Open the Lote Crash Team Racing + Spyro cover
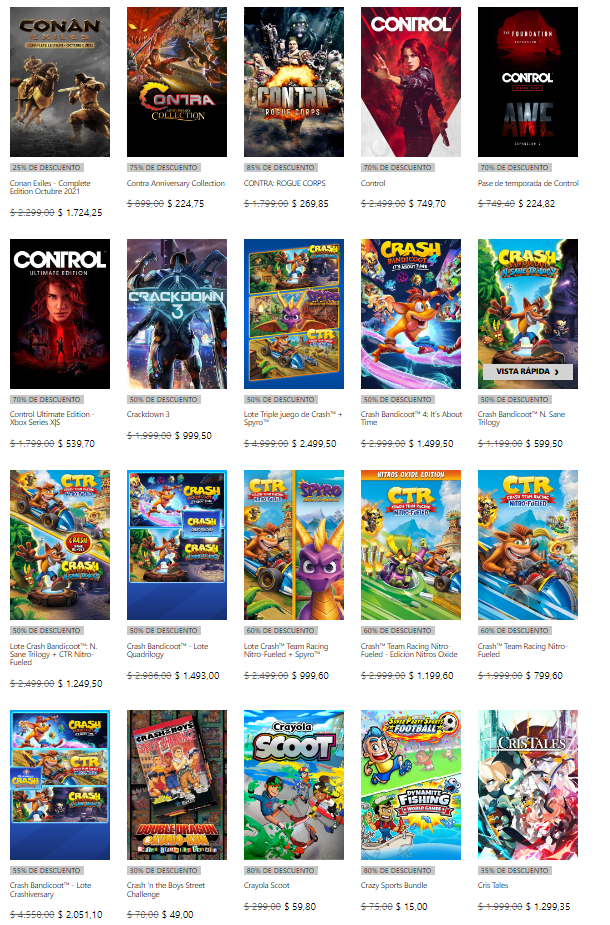610x925 pixels. click(x=294, y=545)
